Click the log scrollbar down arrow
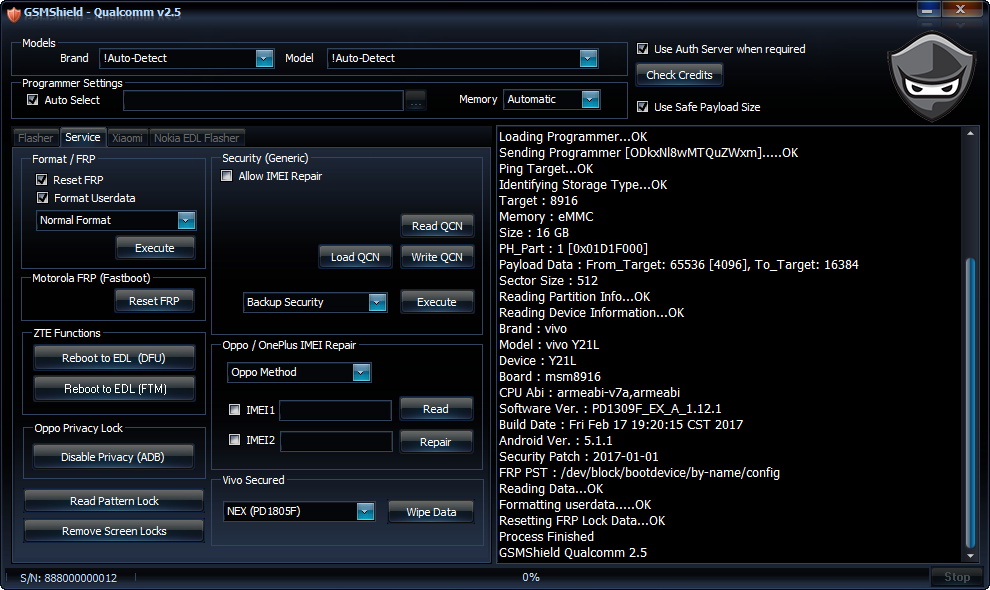990x590 pixels. pos(970,556)
